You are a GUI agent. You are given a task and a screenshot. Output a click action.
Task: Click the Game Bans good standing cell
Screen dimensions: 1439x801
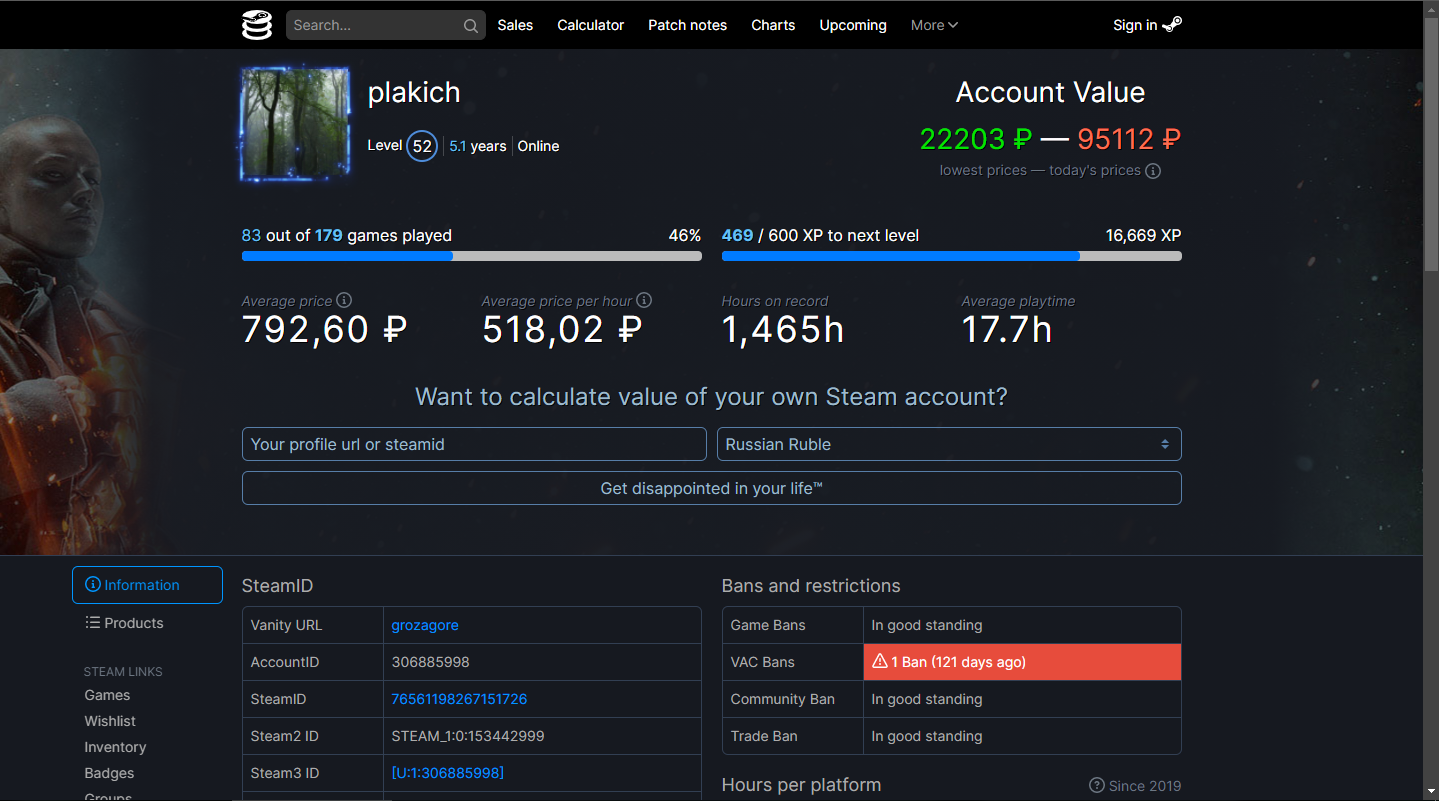(x=1022, y=625)
